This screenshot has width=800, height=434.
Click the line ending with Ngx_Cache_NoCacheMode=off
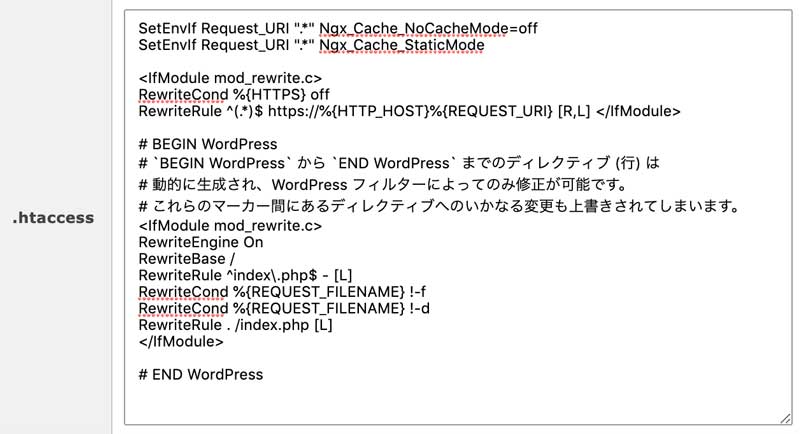pos(338,29)
